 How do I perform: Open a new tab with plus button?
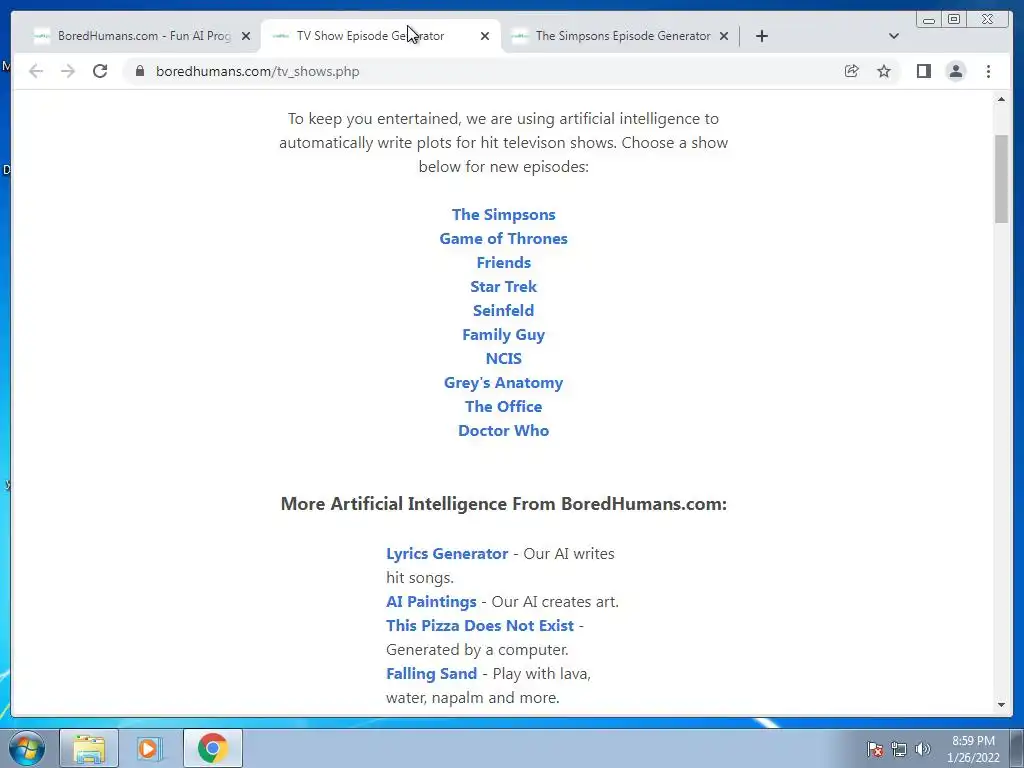[x=761, y=36]
